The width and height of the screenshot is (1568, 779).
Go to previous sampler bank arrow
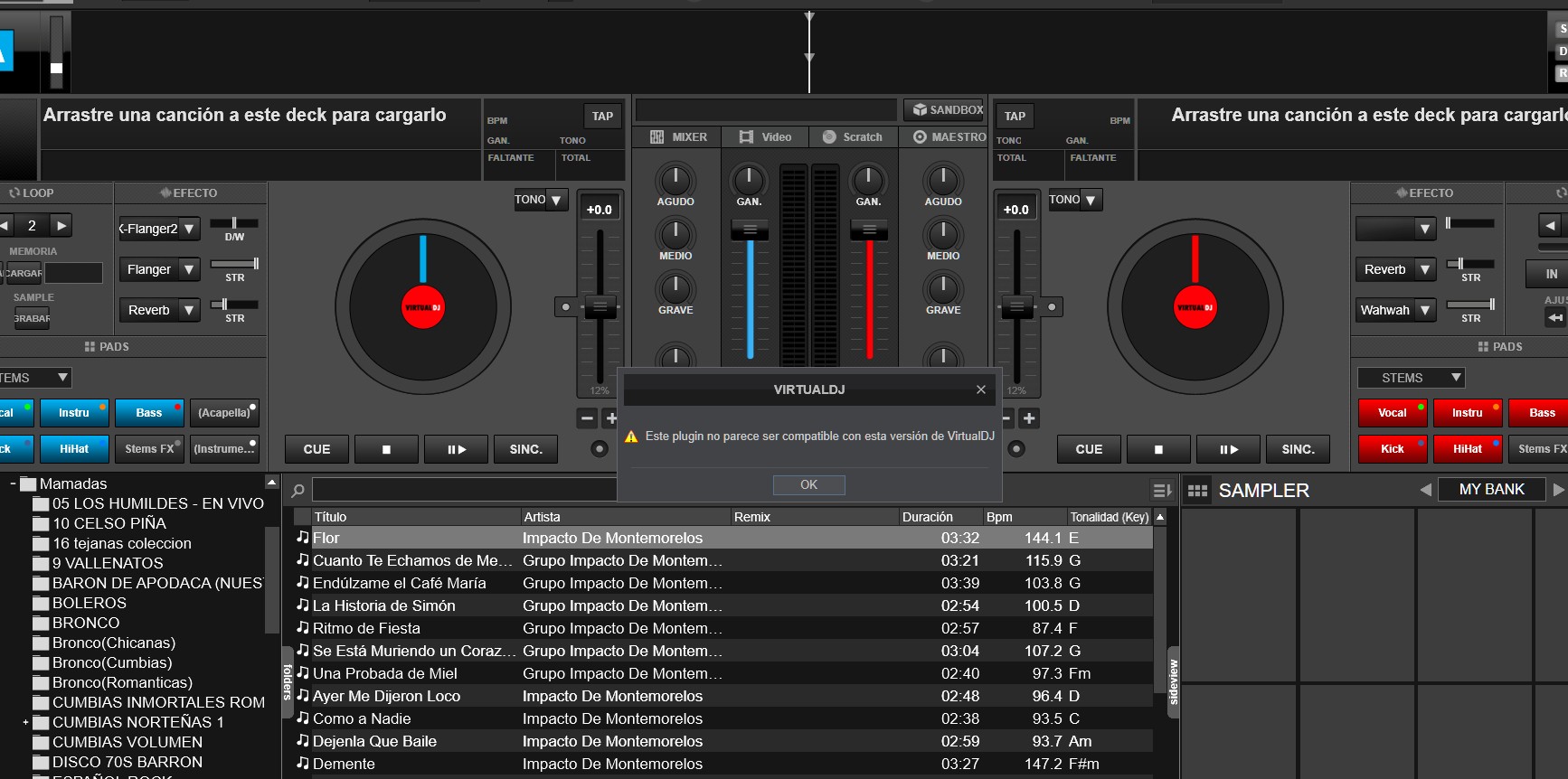click(1426, 490)
